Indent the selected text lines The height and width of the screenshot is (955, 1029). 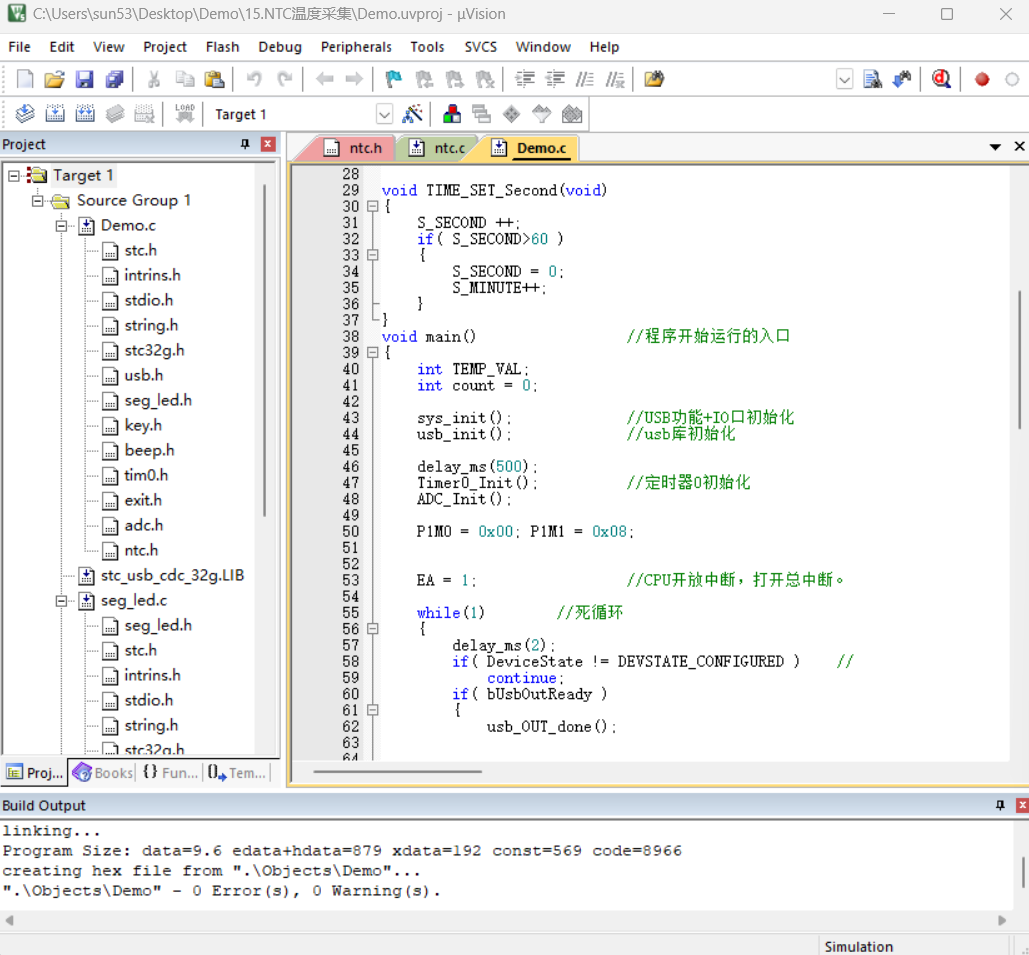[524, 79]
